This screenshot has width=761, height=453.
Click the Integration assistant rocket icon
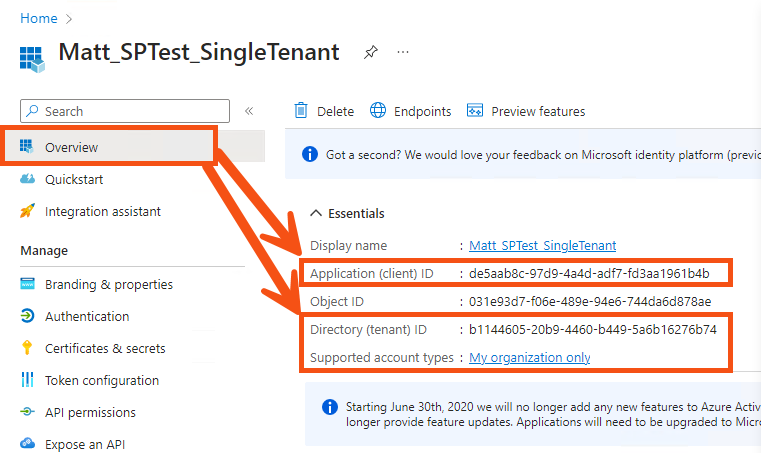[27, 212]
